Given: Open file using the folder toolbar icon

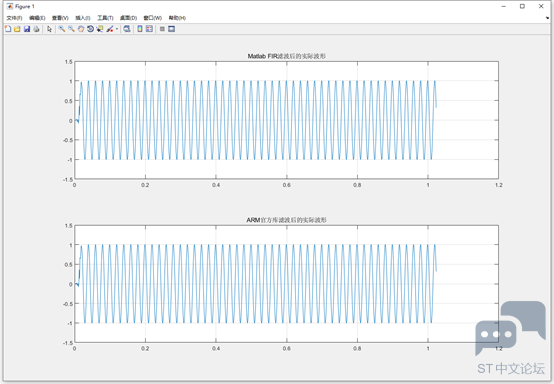Looking at the screenshot, I should pos(17,29).
